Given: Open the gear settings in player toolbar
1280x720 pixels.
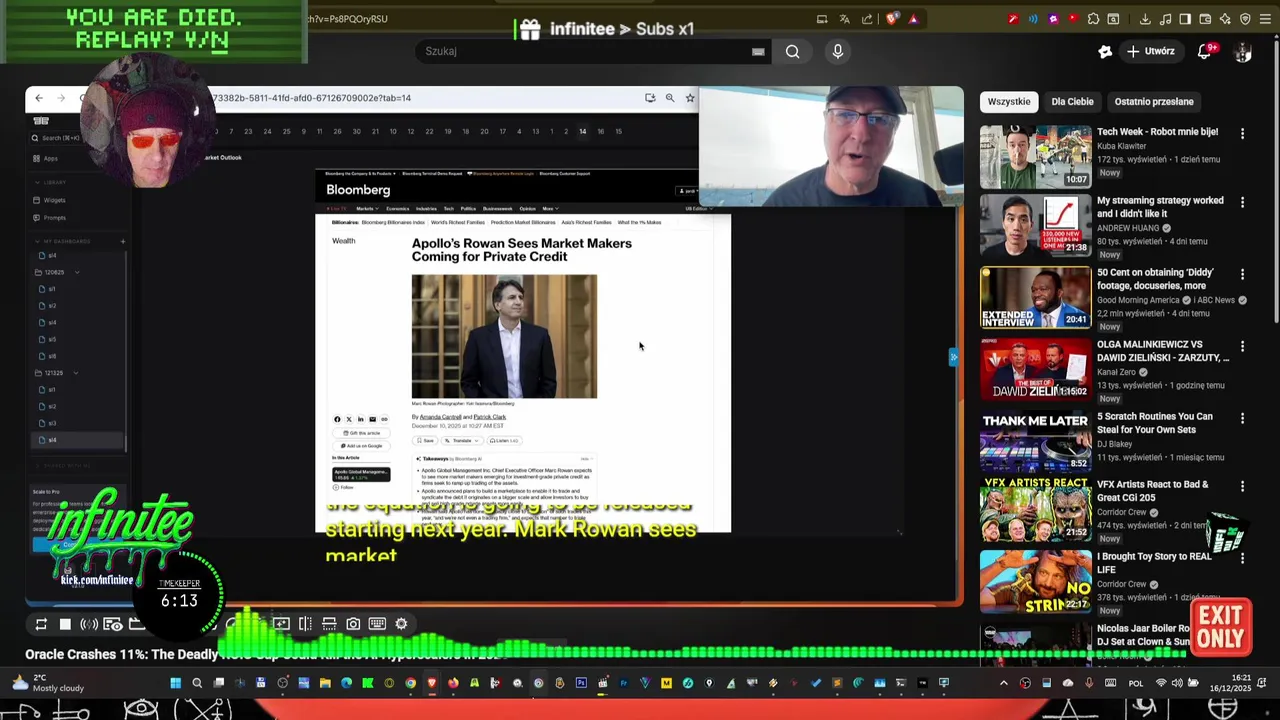Looking at the screenshot, I should coord(401,624).
